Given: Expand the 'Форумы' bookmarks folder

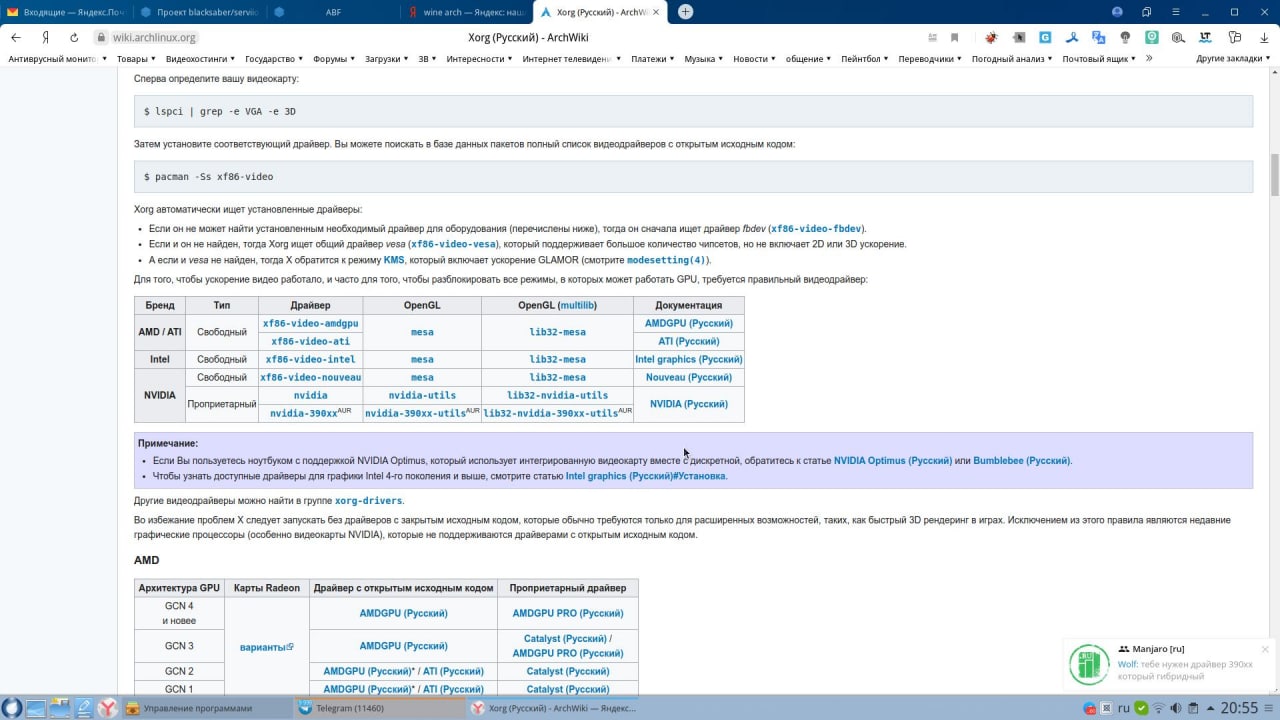Looking at the screenshot, I should [334, 59].
